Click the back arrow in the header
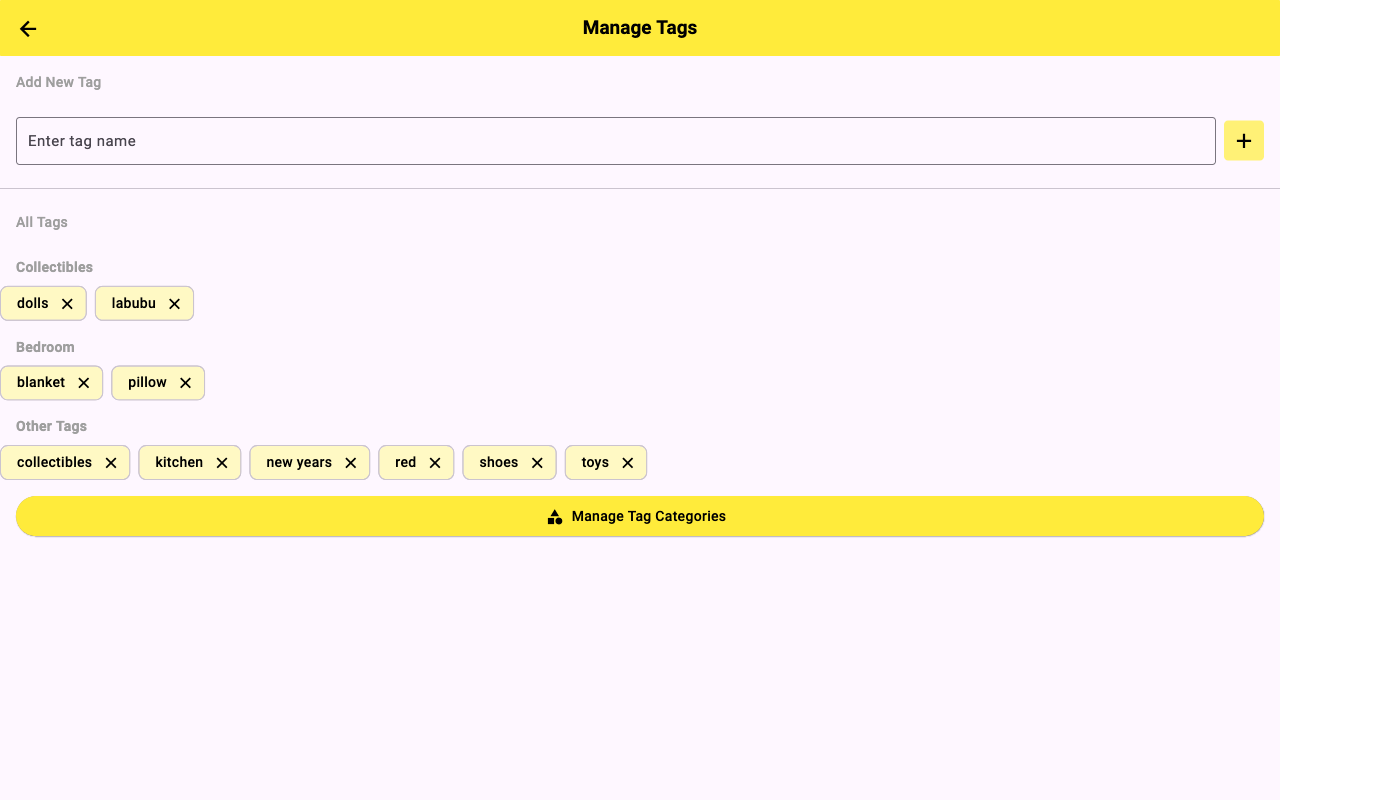This screenshot has width=1374, height=802. (27, 28)
